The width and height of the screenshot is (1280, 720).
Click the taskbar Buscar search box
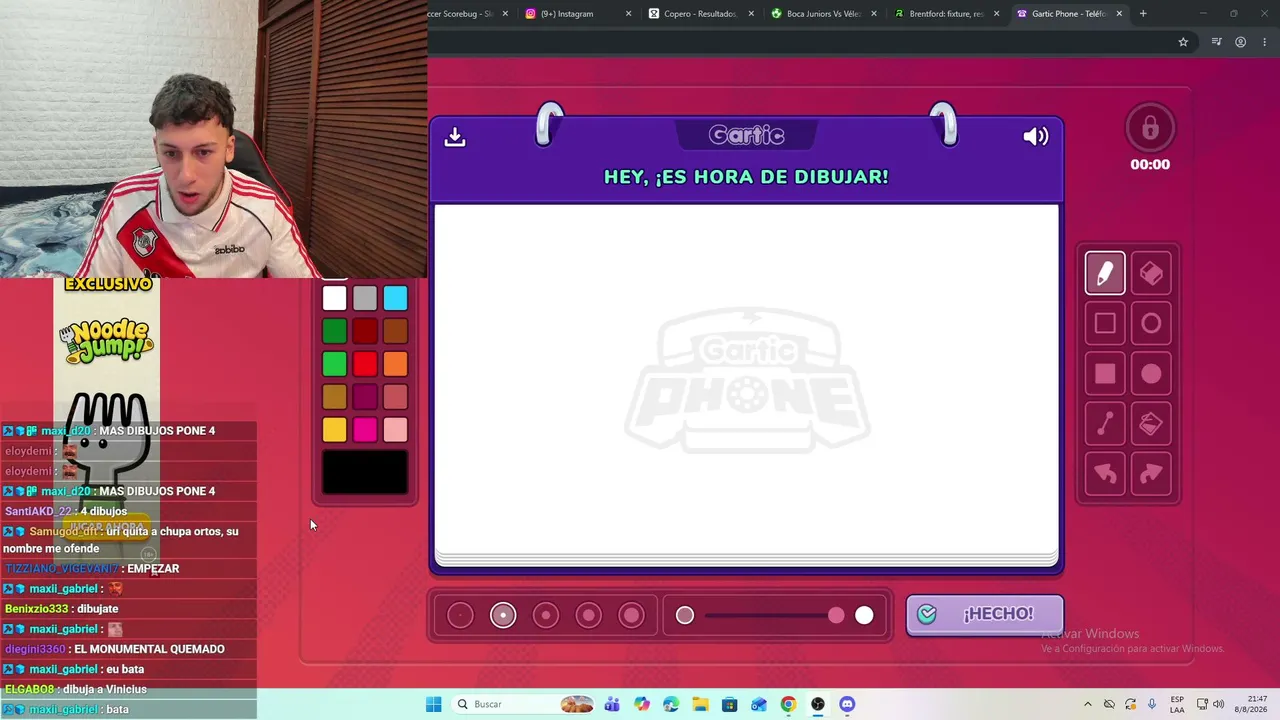(521, 704)
